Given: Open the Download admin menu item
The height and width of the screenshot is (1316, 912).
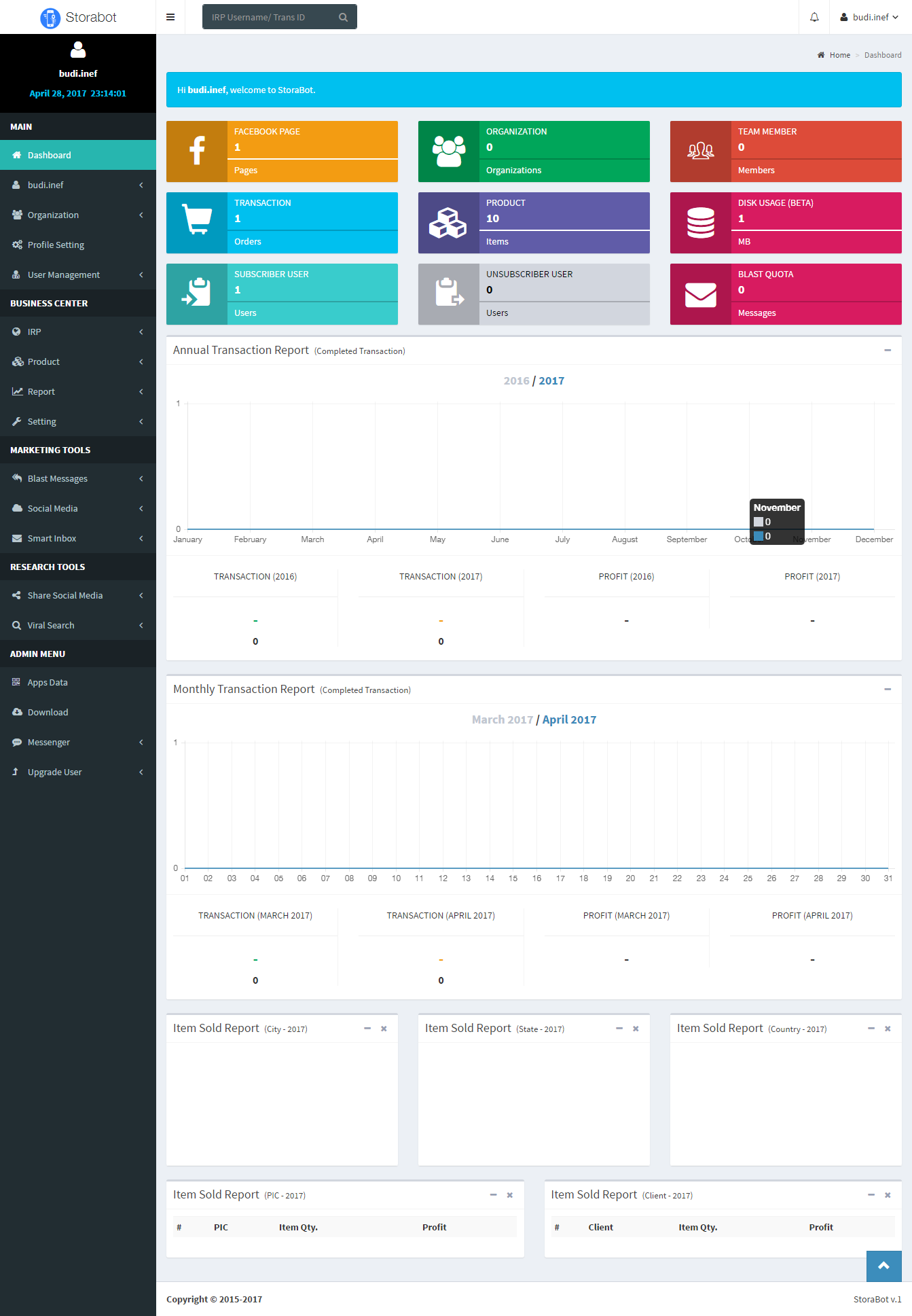Looking at the screenshot, I should (78, 712).
